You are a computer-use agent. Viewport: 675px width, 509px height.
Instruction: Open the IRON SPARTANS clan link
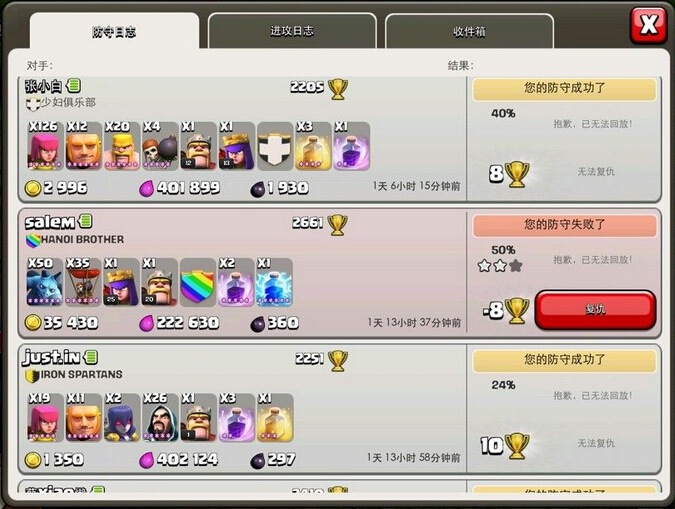[81, 375]
